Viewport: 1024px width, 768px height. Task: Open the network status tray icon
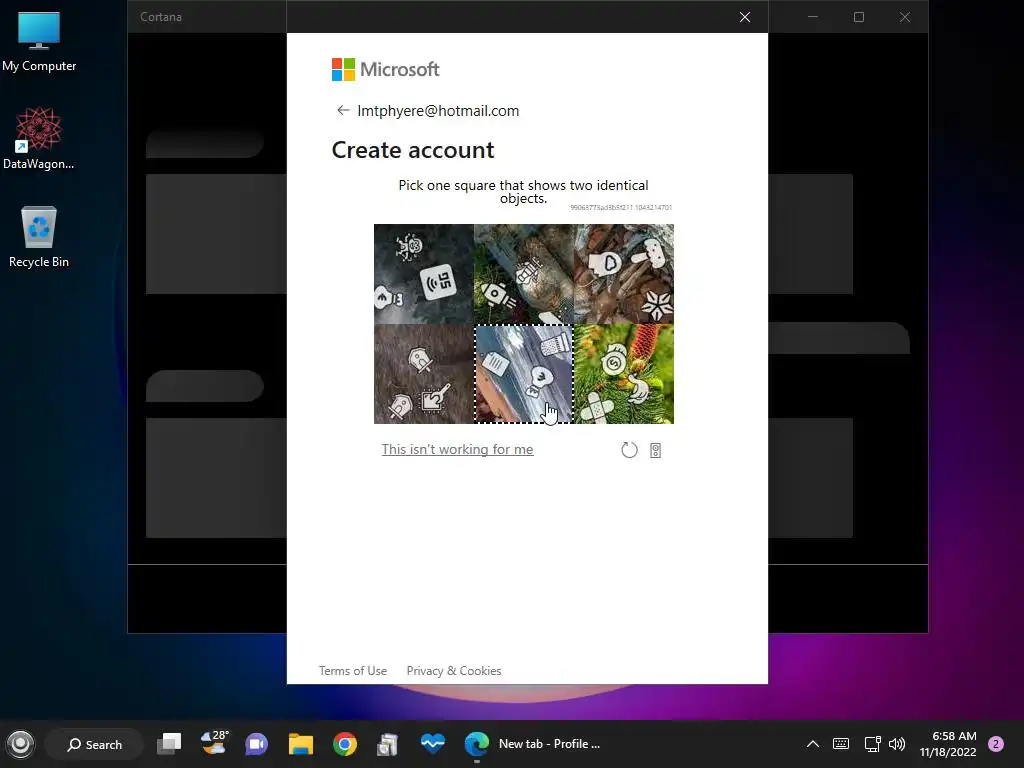(x=872, y=744)
